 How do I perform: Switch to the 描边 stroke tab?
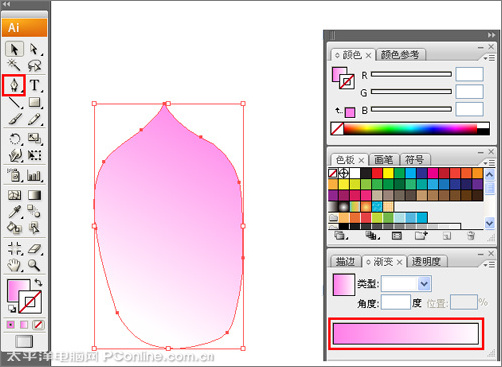[345, 262]
